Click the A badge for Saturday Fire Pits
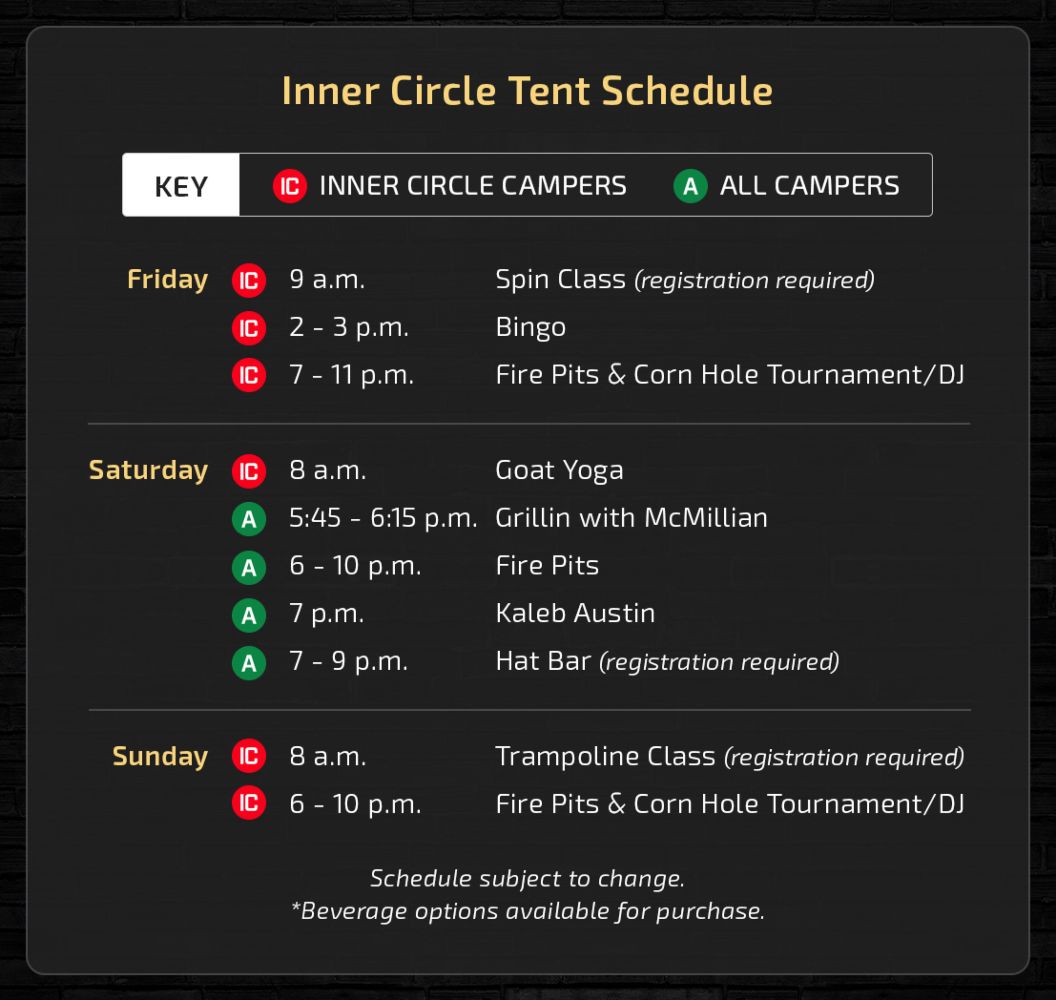 (x=249, y=567)
